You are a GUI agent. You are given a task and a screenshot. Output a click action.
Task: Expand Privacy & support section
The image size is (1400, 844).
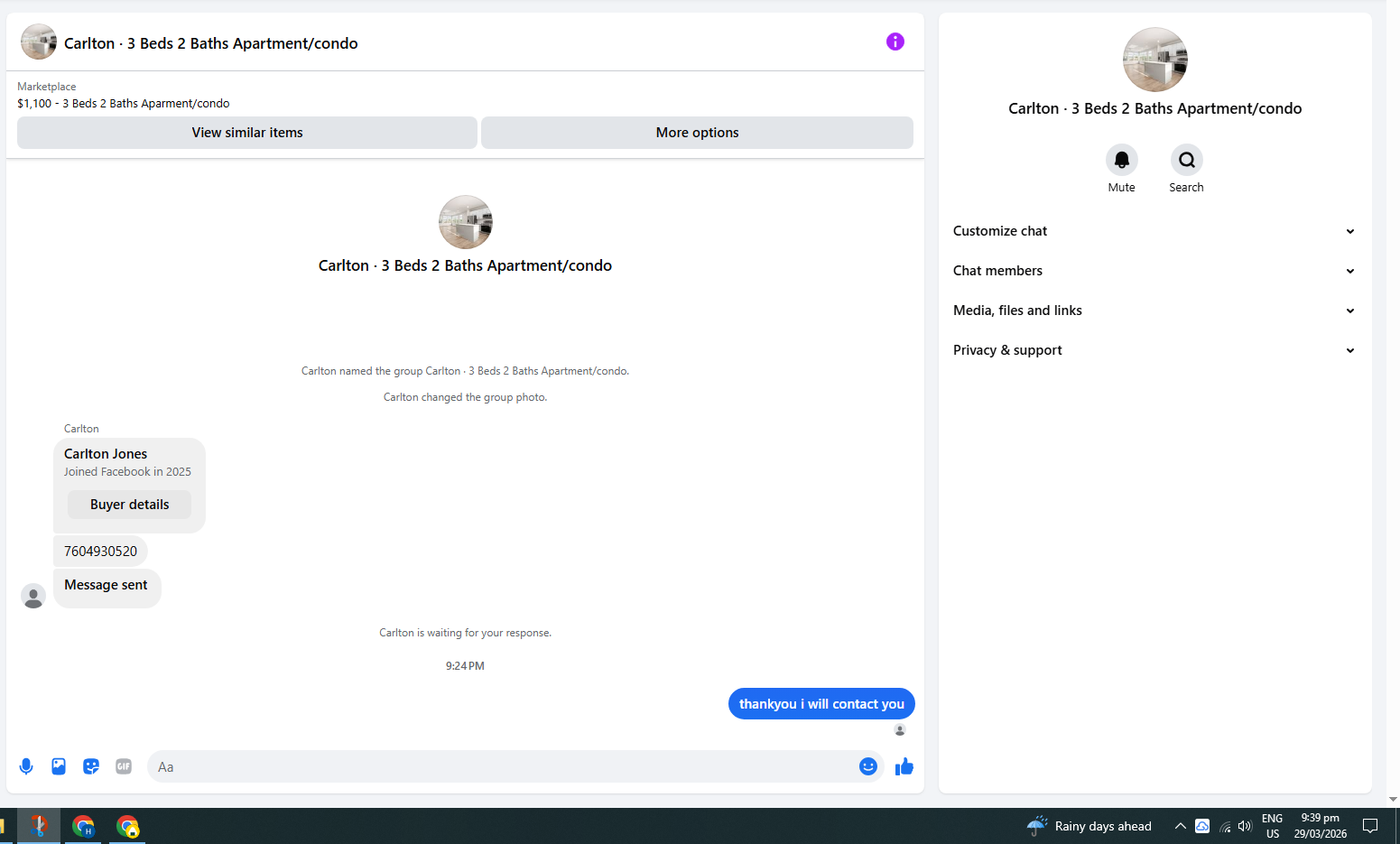pos(1154,350)
